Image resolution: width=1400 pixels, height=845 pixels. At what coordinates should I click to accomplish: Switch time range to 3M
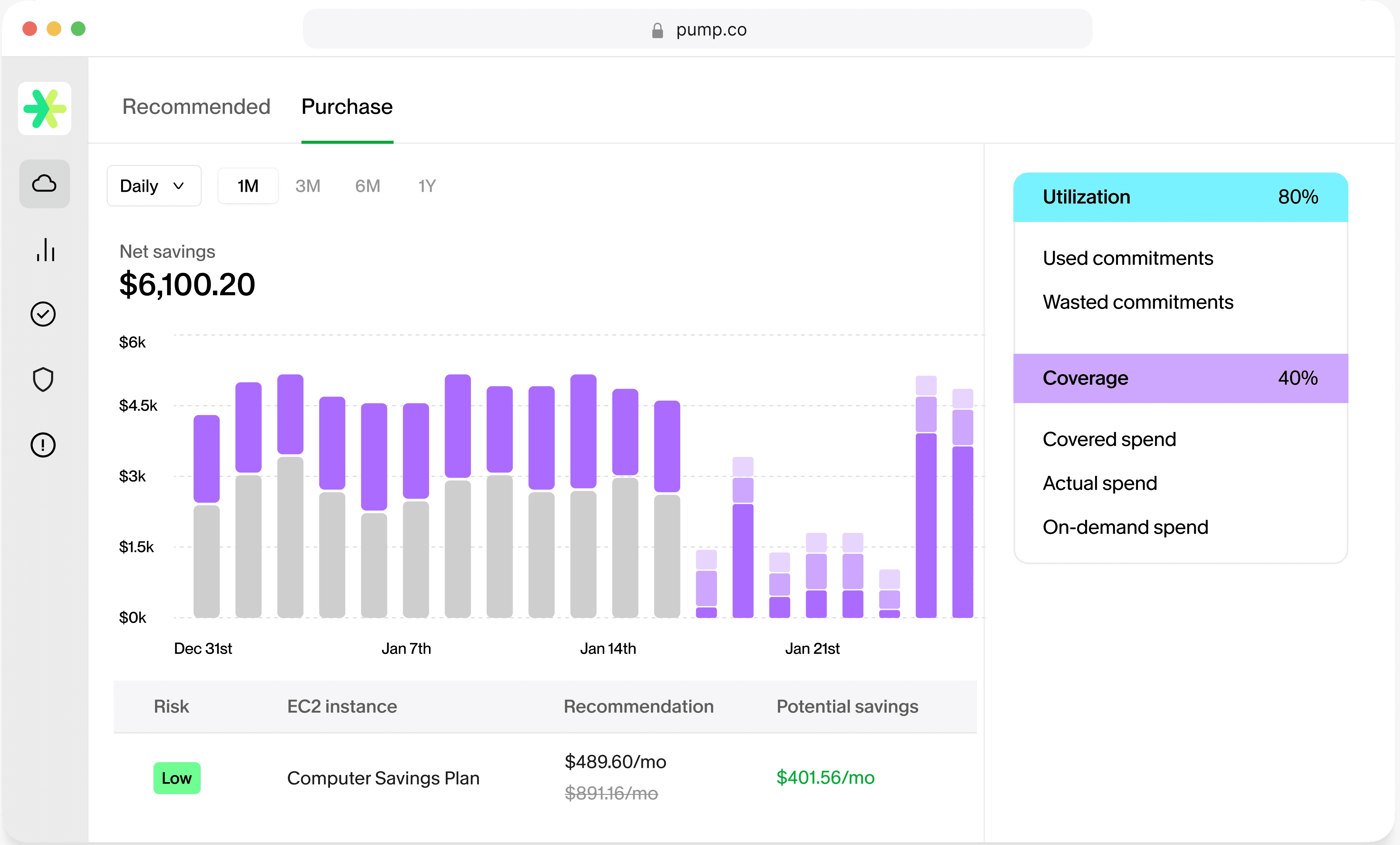(x=307, y=186)
